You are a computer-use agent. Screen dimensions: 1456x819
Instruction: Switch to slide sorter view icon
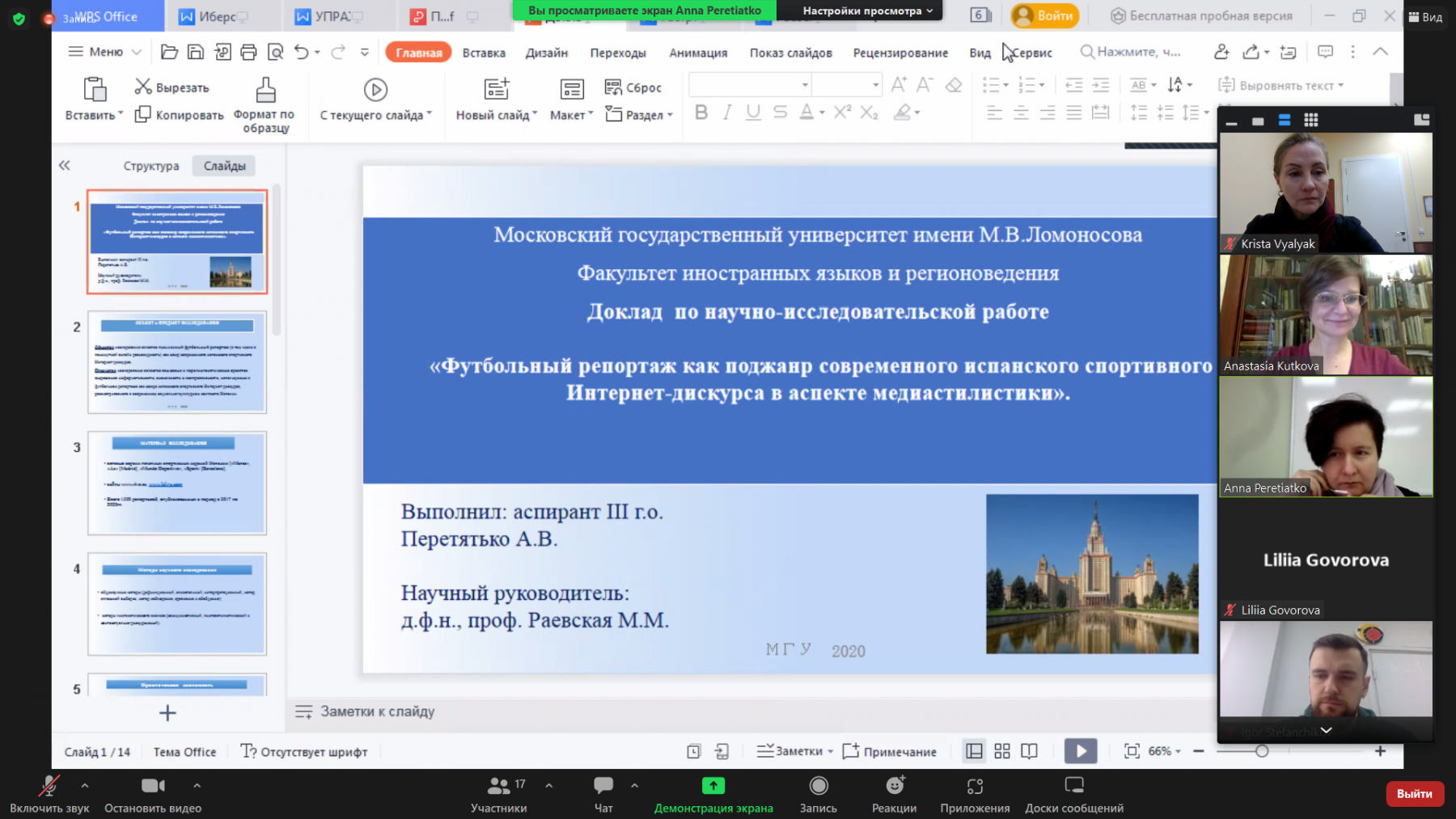coord(1002,751)
